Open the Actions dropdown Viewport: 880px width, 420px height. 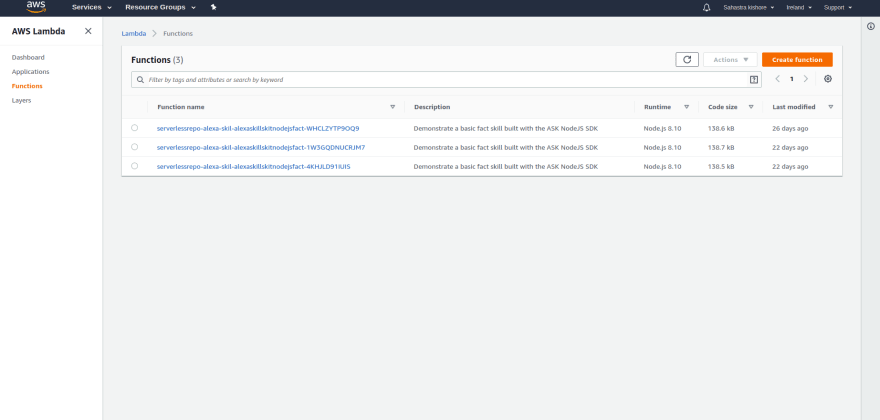click(730, 60)
